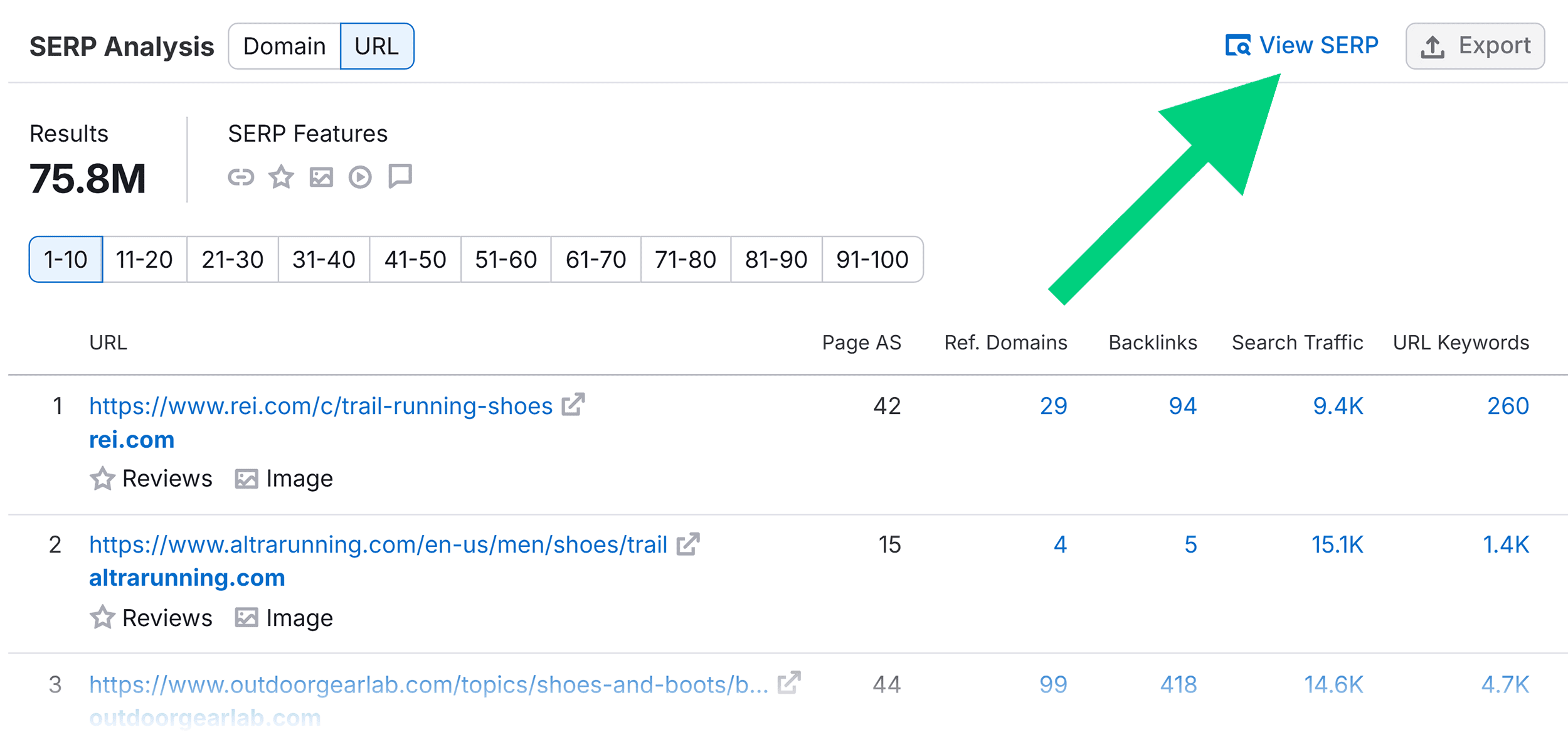This screenshot has height=732, width=1568.
Task: Switch to the Domain view toggle
Action: (284, 46)
